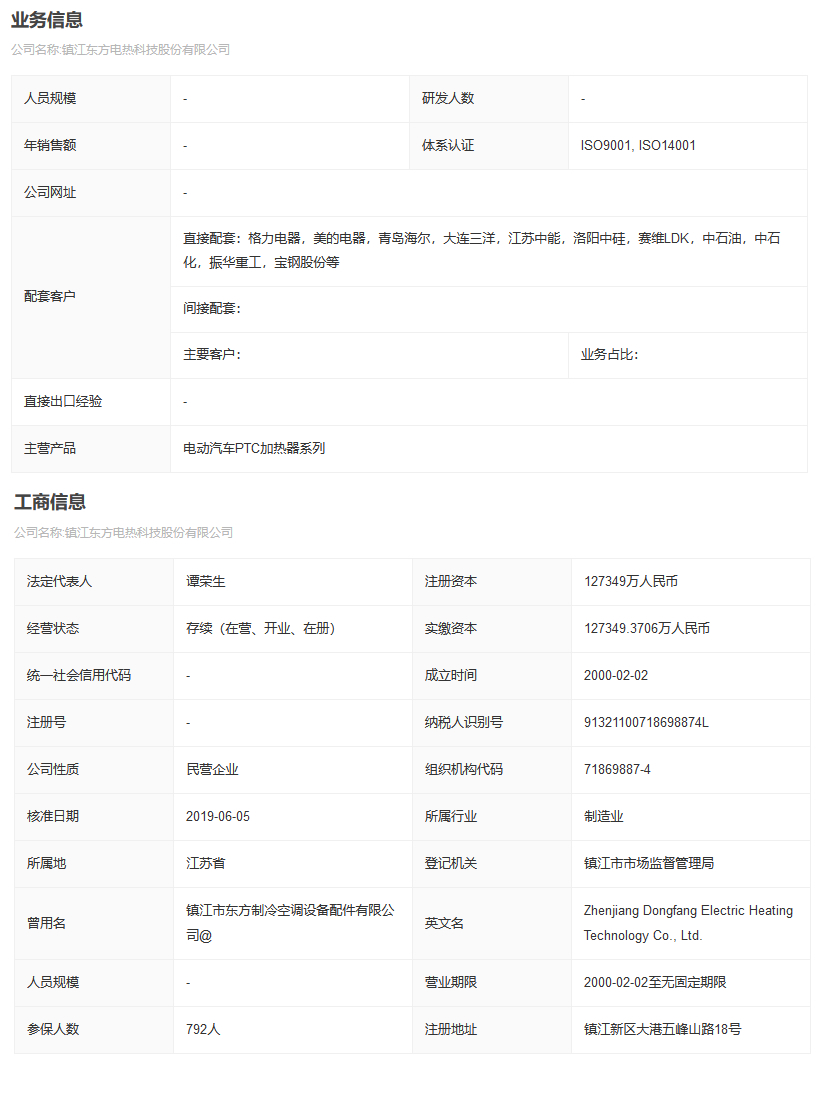The height and width of the screenshot is (1100, 826).
Task: Click registered capital 127349万人民币
Action: pos(631,582)
